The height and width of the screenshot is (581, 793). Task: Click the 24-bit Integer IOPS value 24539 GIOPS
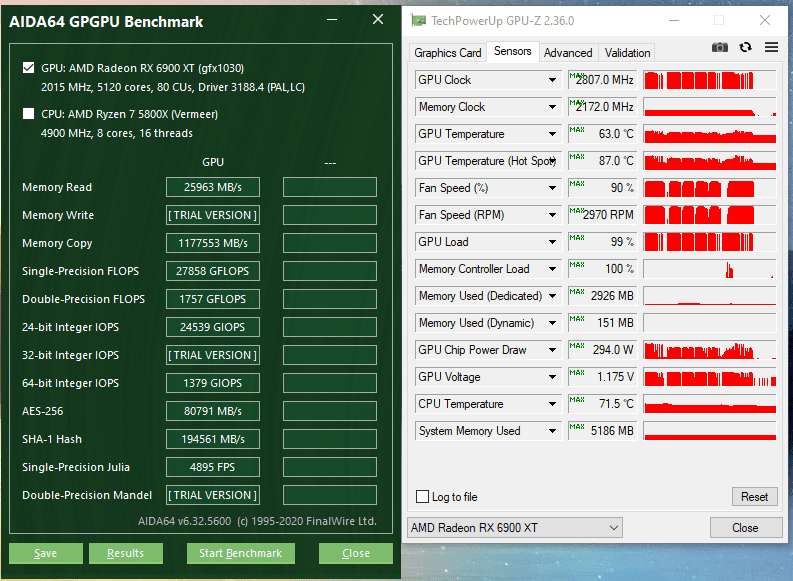pos(213,327)
